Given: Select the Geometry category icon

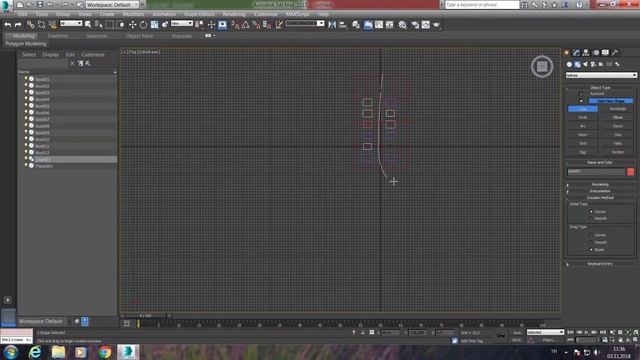Looking at the screenshot, I should coord(569,64).
